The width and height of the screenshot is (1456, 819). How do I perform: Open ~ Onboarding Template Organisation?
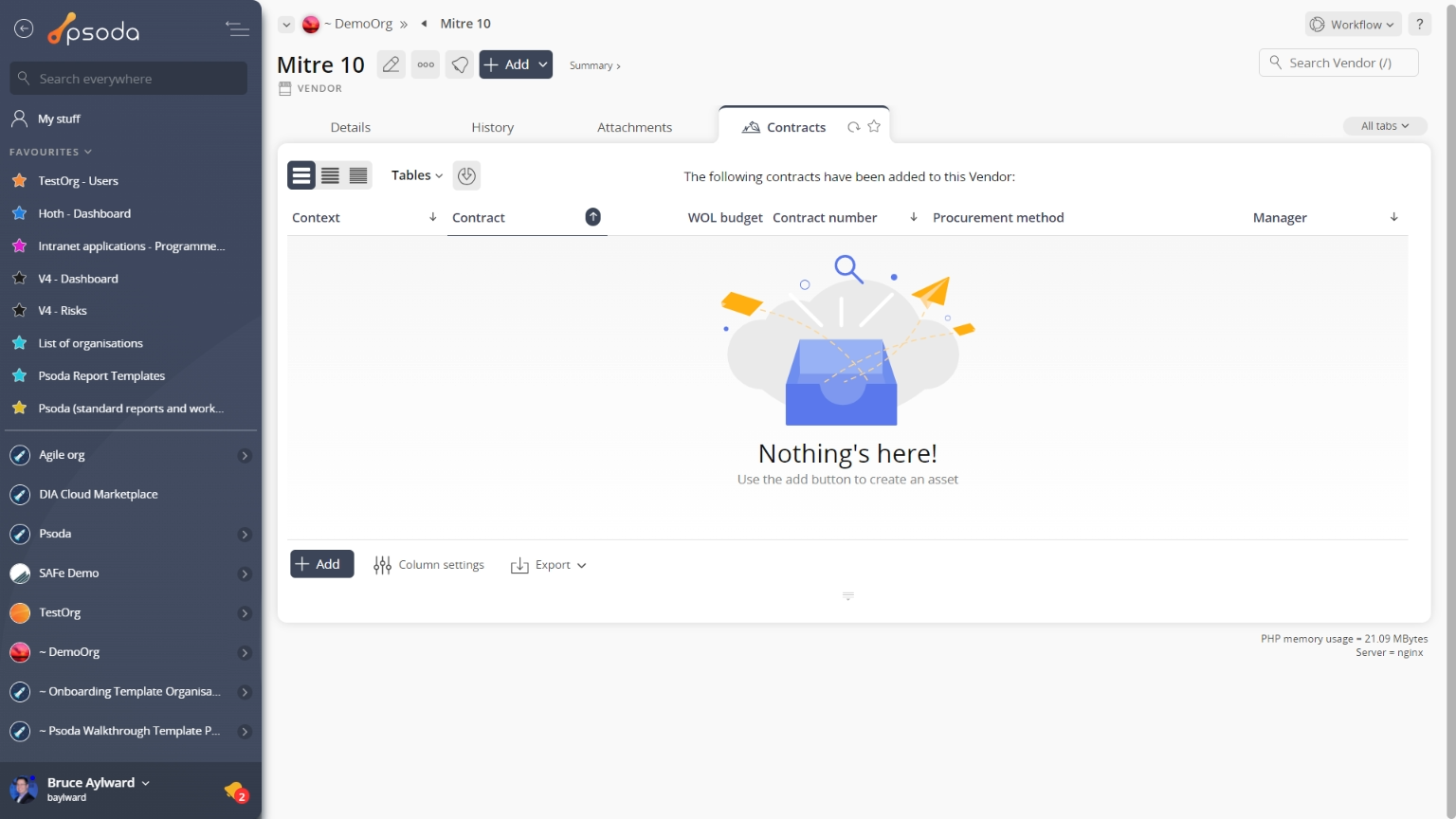130,692
